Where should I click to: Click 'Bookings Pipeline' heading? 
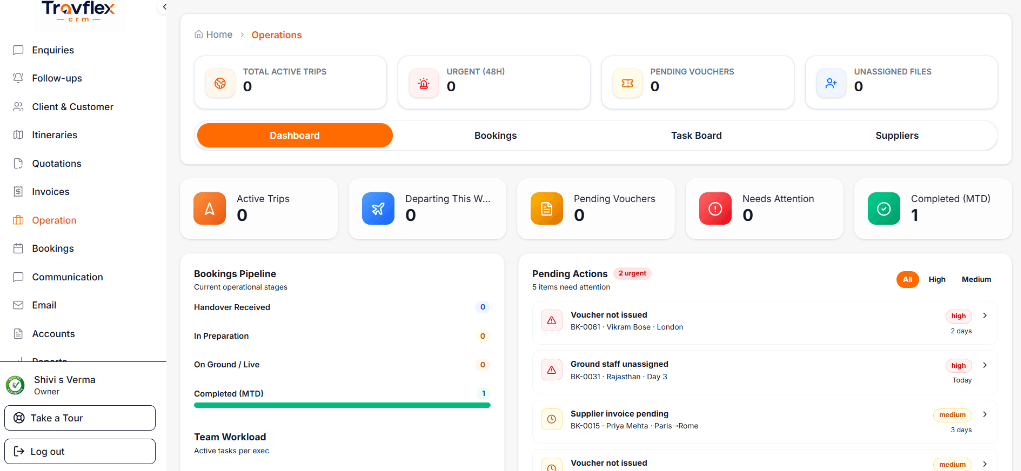click(235, 274)
